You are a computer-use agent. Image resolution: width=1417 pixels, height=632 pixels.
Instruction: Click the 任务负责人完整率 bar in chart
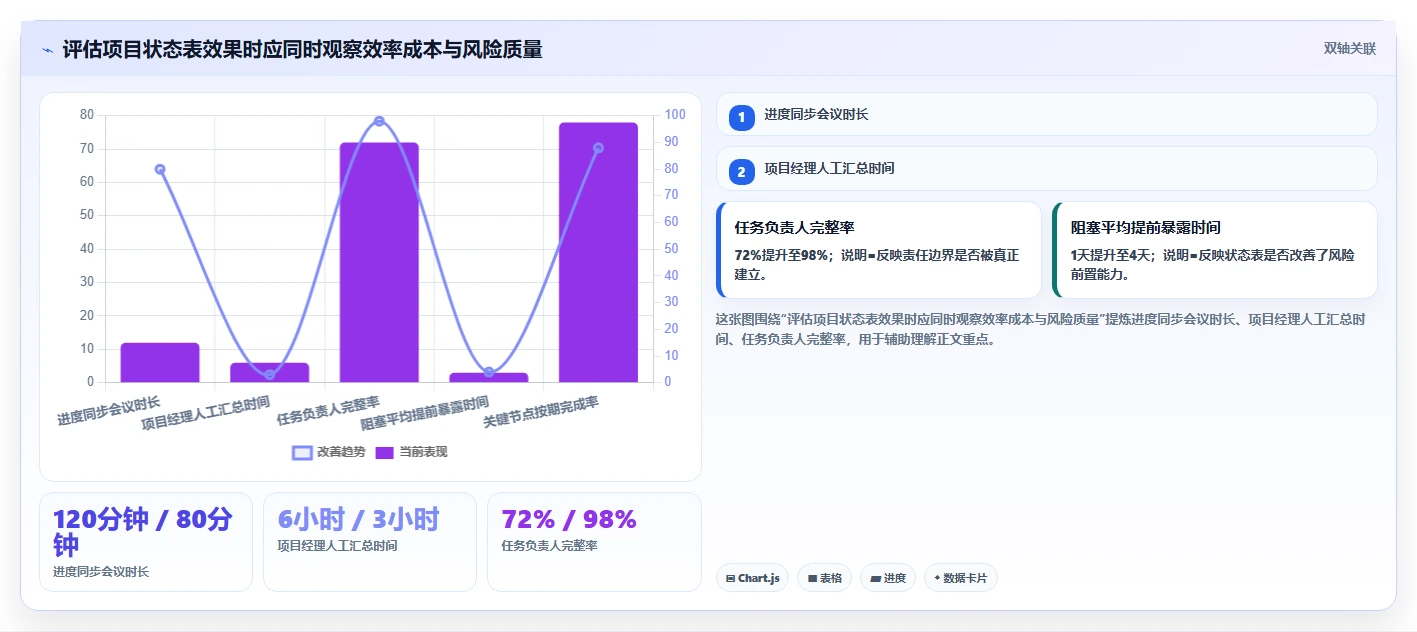pos(379,262)
